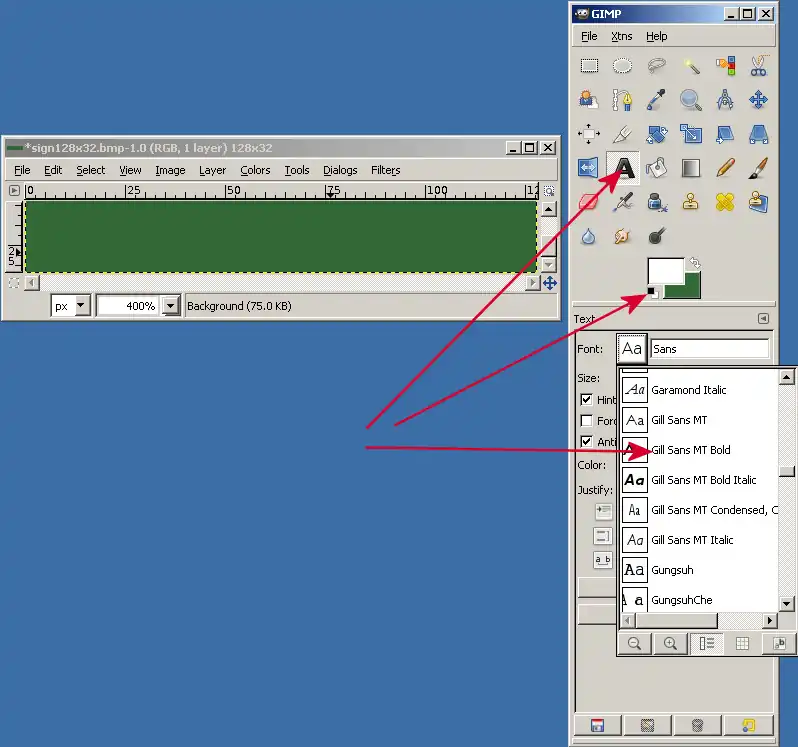Viewport: 798px width, 747px height.
Task: Select the Text tool in toolbox
Action: [624, 167]
